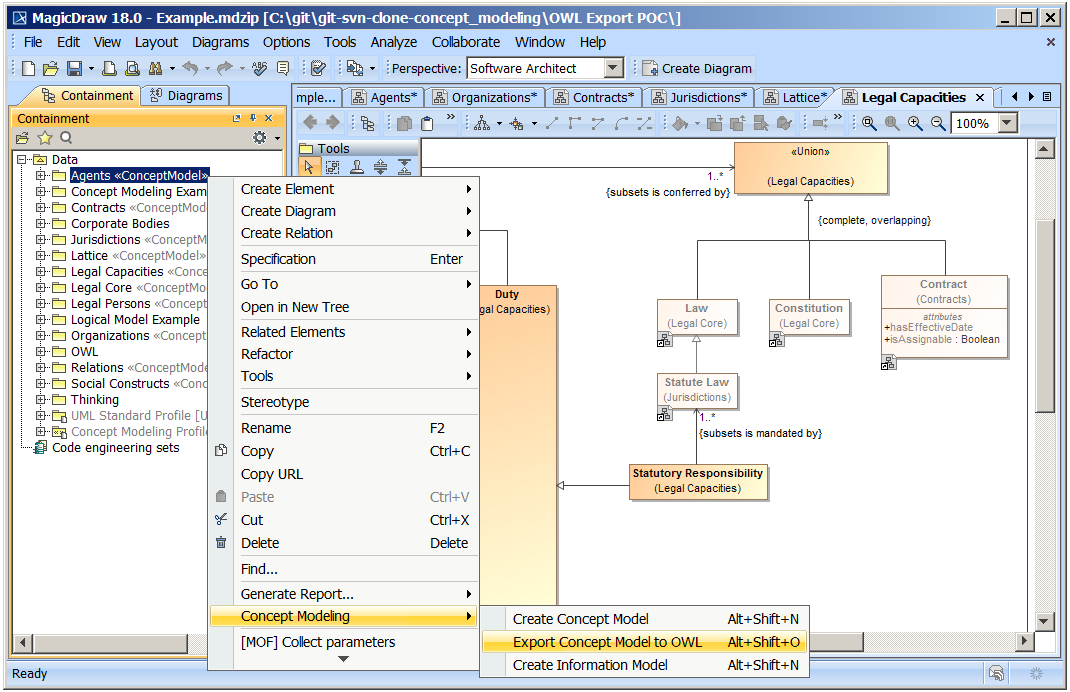
Task: Click the favorites star icon in Containment
Action: [x=45, y=138]
